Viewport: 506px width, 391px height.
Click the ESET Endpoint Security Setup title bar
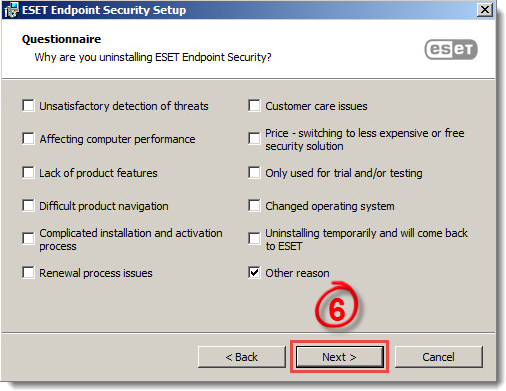tap(248, 10)
